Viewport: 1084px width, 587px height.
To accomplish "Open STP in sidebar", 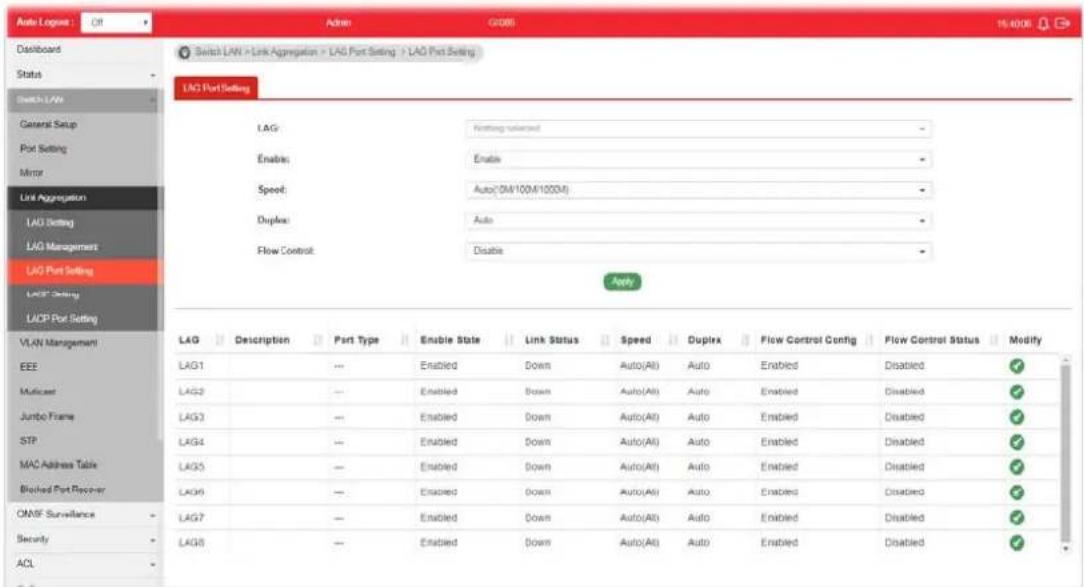I will pyautogui.click(x=28, y=440).
